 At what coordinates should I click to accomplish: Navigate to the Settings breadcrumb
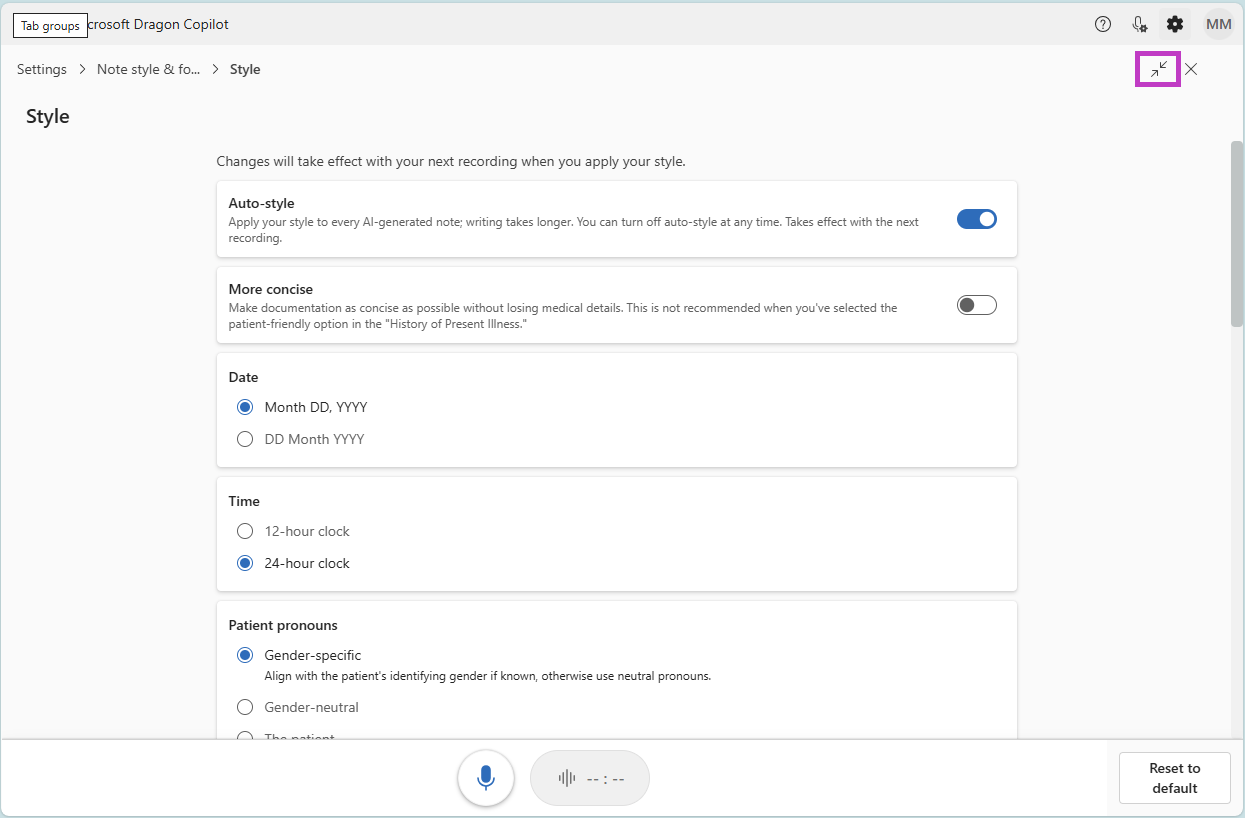click(x=41, y=69)
